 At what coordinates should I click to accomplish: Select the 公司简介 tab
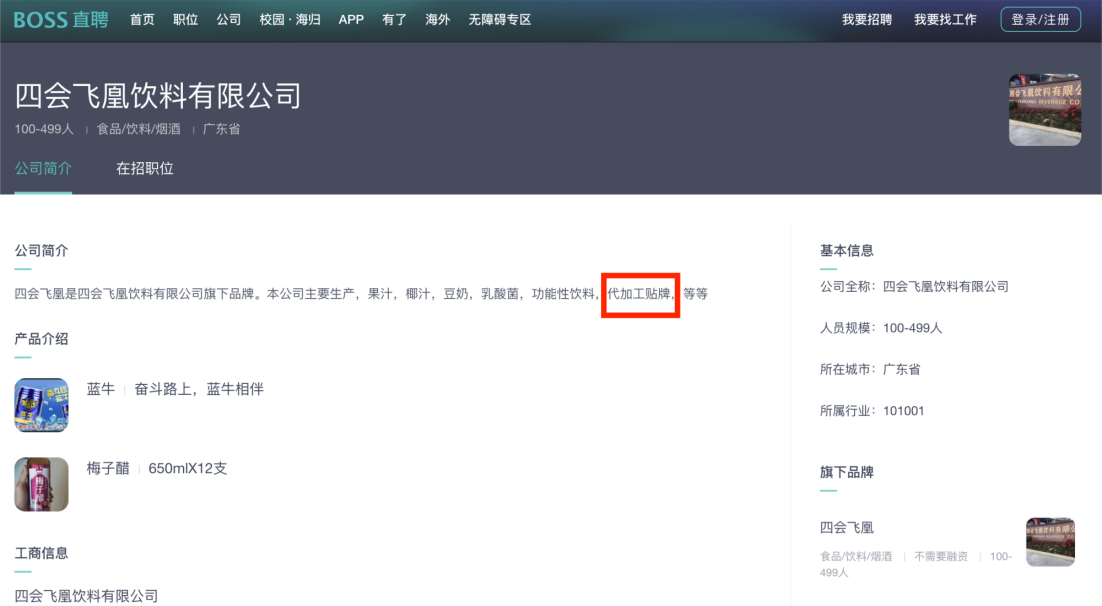click(43, 169)
